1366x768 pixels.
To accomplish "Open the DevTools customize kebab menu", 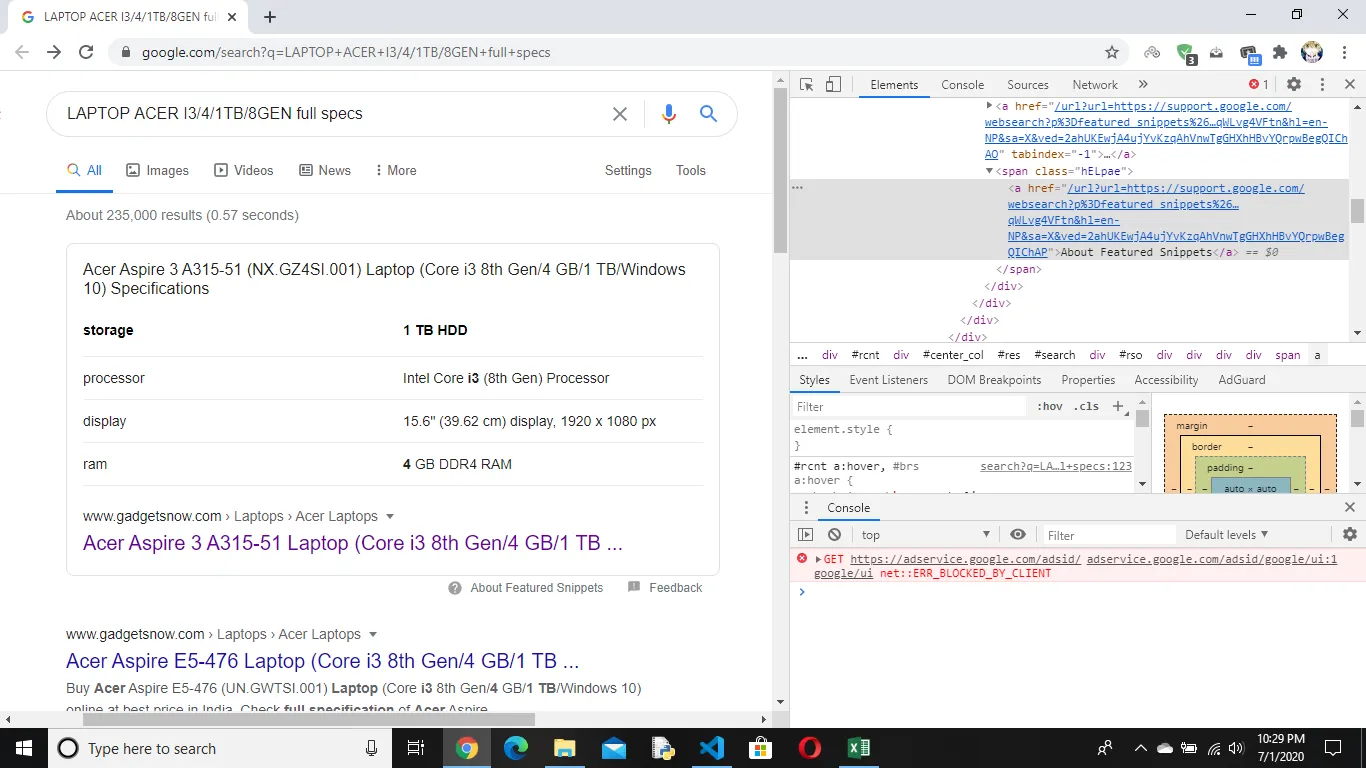I will tap(1322, 85).
